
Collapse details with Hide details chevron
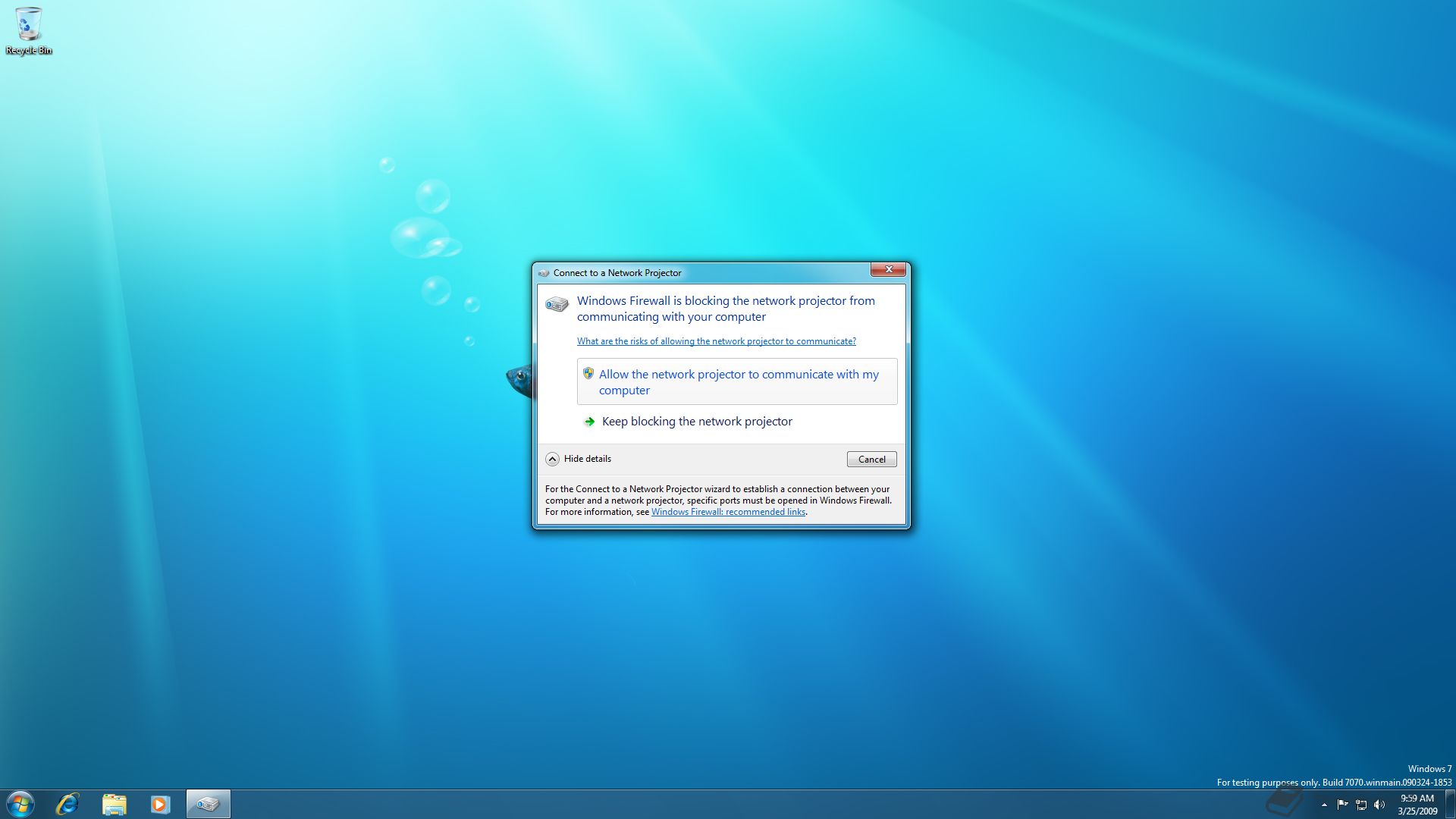click(x=553, y=459)
